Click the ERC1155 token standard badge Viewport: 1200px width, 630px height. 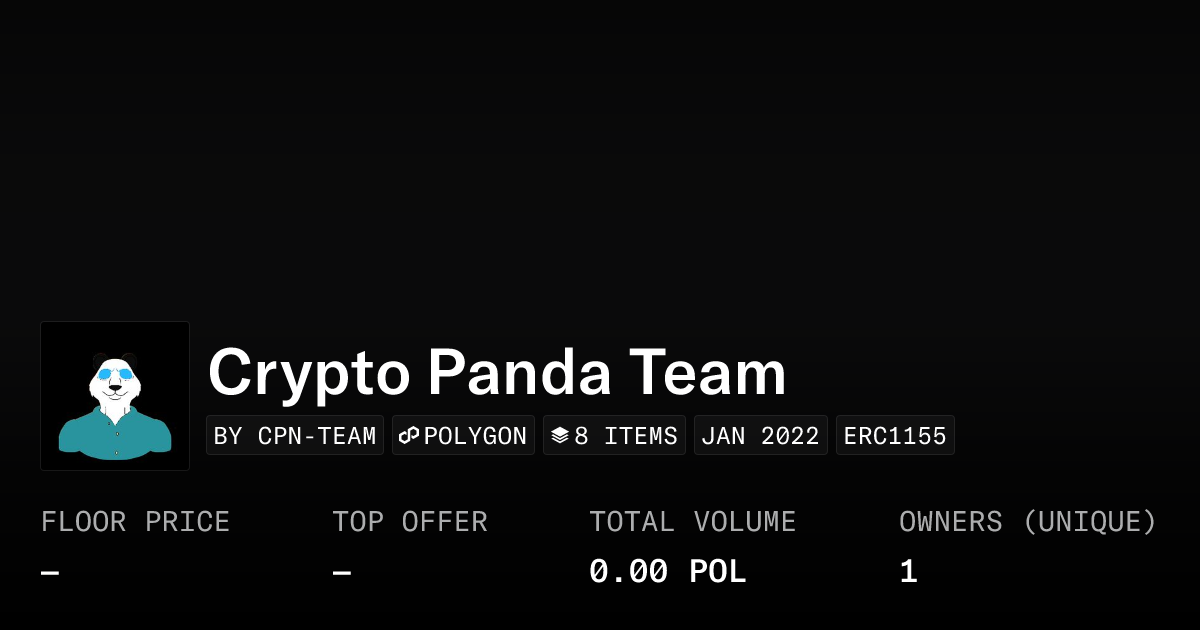tap(895, 436)
